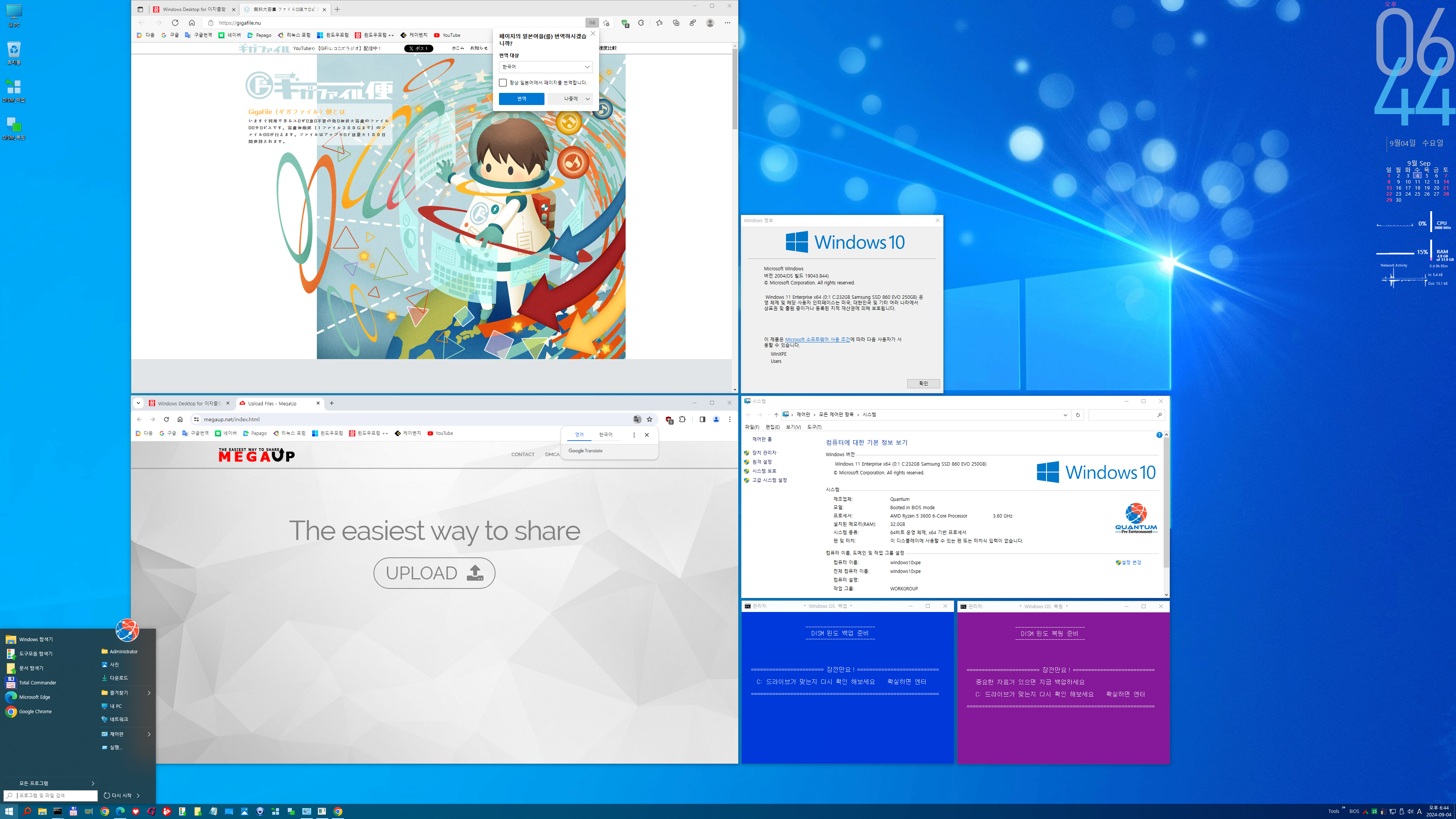Open Google Translate popup options menu
Screen dimensions: 1456x819
pyautogui.click(x=634, y=435)
